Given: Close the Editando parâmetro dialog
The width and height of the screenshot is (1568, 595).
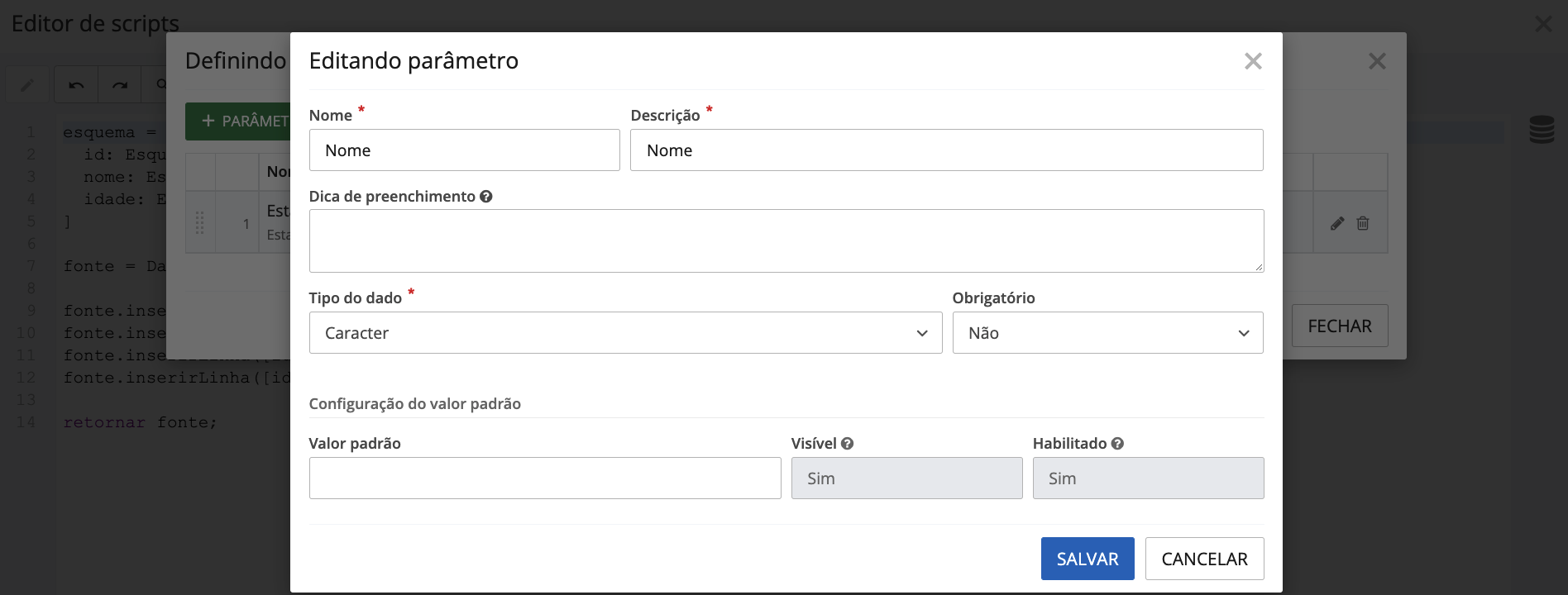Looking at the screenshot, I should pos(1253,61).
